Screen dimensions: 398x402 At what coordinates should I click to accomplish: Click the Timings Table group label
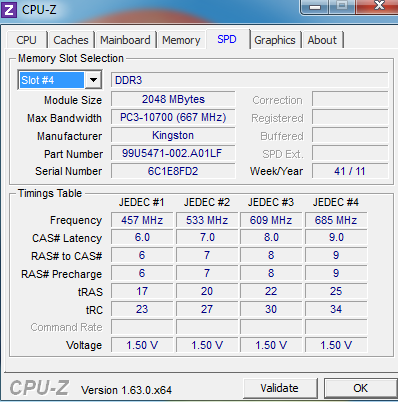point(50,193)
